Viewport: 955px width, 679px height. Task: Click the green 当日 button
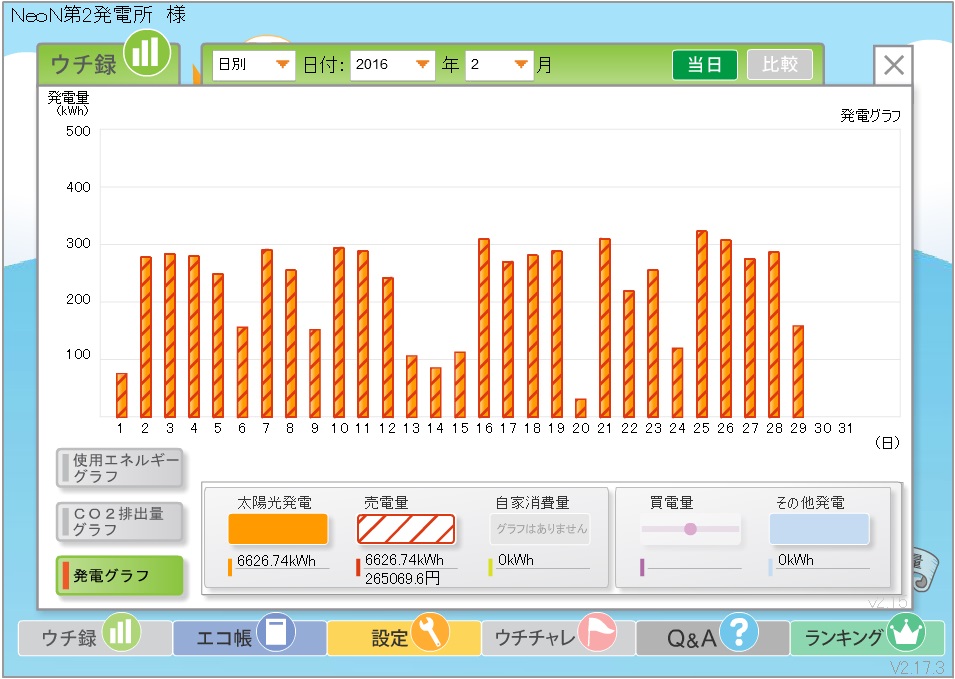(x=705, y=65)
